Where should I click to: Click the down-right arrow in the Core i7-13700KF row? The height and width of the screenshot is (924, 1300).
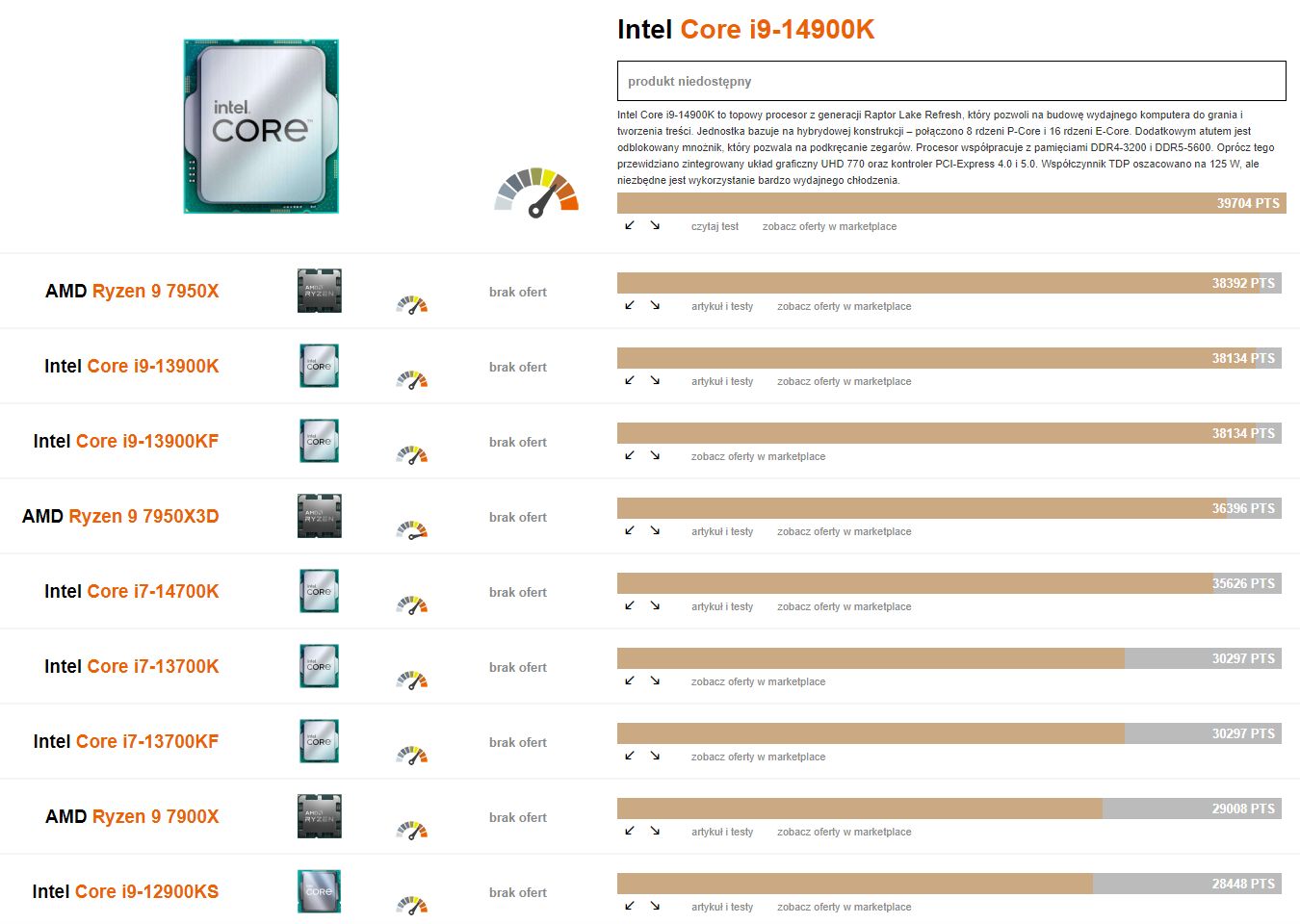click(x=655, y=756)
